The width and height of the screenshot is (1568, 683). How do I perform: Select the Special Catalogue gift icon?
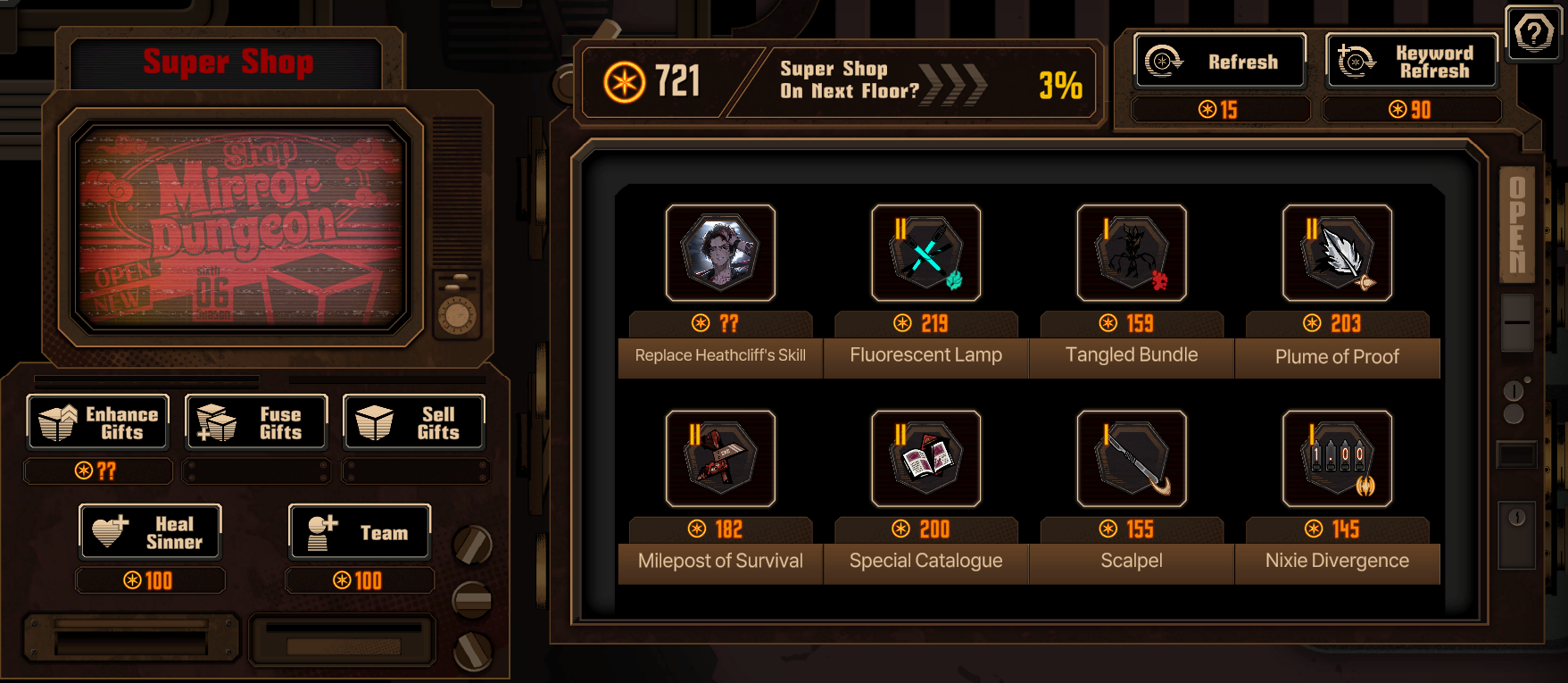coord(926,459)
